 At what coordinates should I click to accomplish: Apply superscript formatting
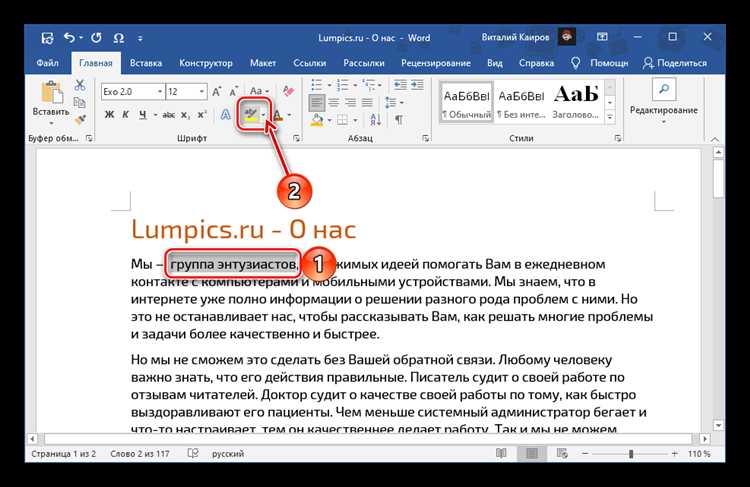coord(202,115)
